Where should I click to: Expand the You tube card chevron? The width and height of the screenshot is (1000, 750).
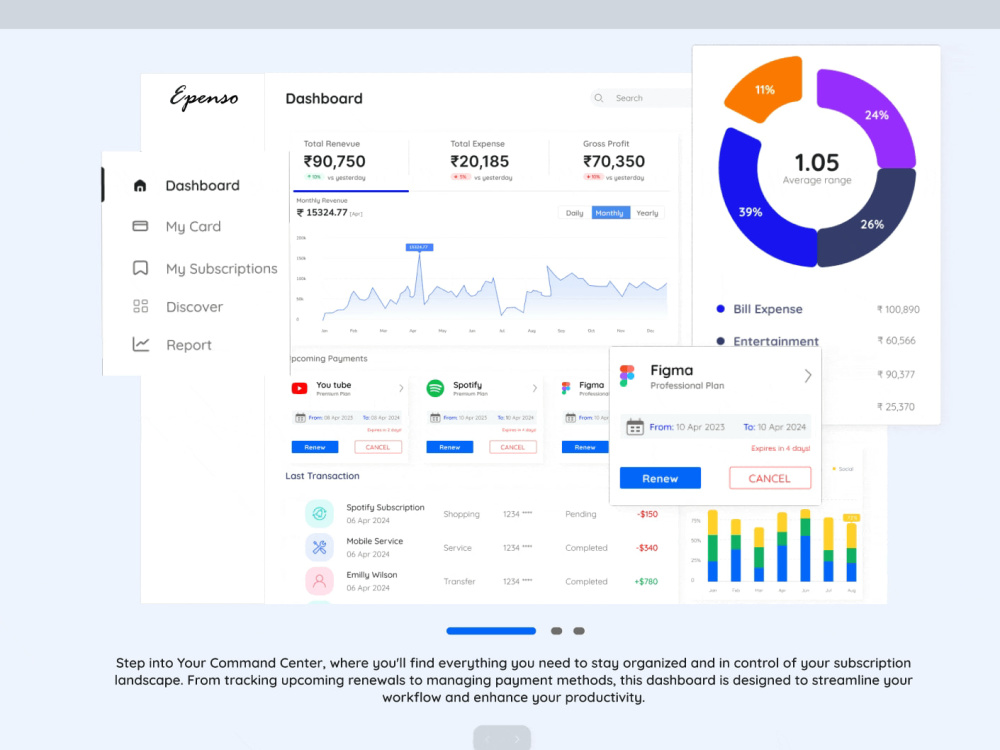point(401,388)
